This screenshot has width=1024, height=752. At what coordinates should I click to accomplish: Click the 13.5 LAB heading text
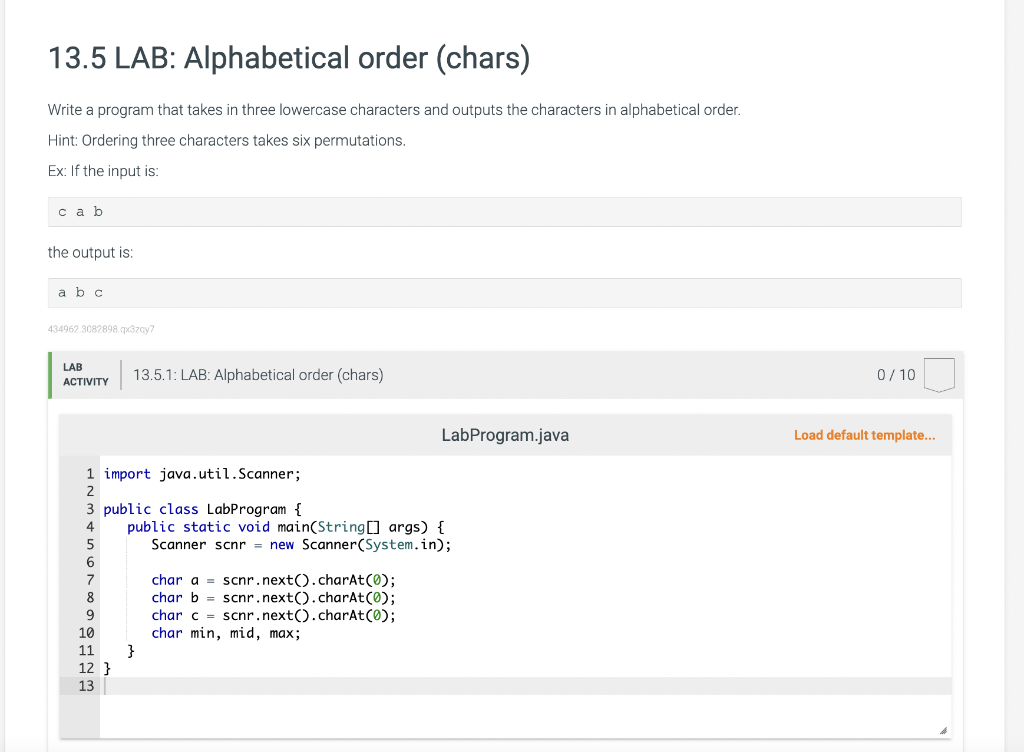pyautogui.click(x=289, y=58)
